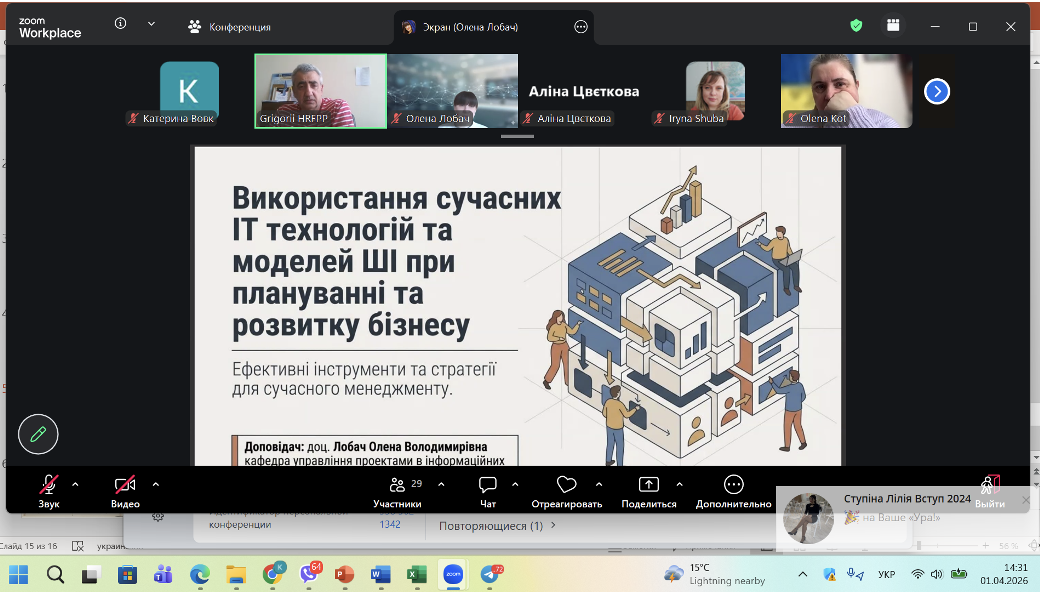Toggle the view layout icon near shield
This screenshot has width=1040, height=592.
(x=893, y=26)
